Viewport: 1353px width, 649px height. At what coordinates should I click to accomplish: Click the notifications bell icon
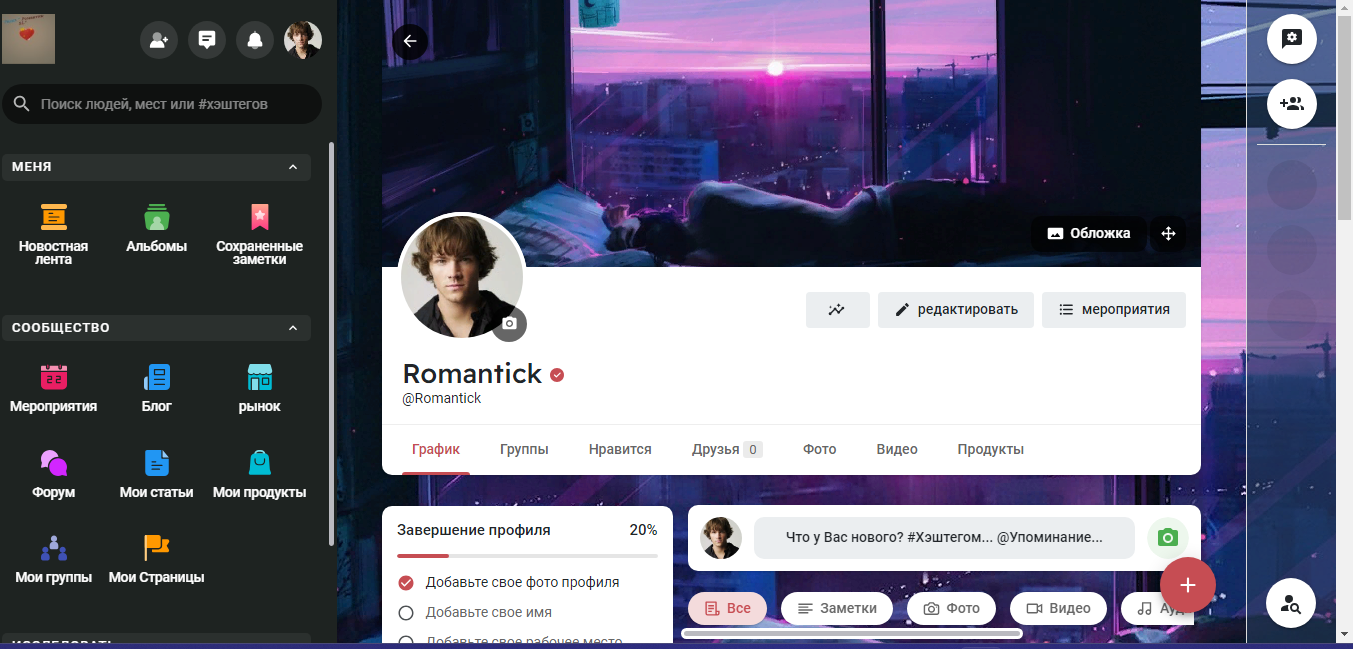[255, 40]
